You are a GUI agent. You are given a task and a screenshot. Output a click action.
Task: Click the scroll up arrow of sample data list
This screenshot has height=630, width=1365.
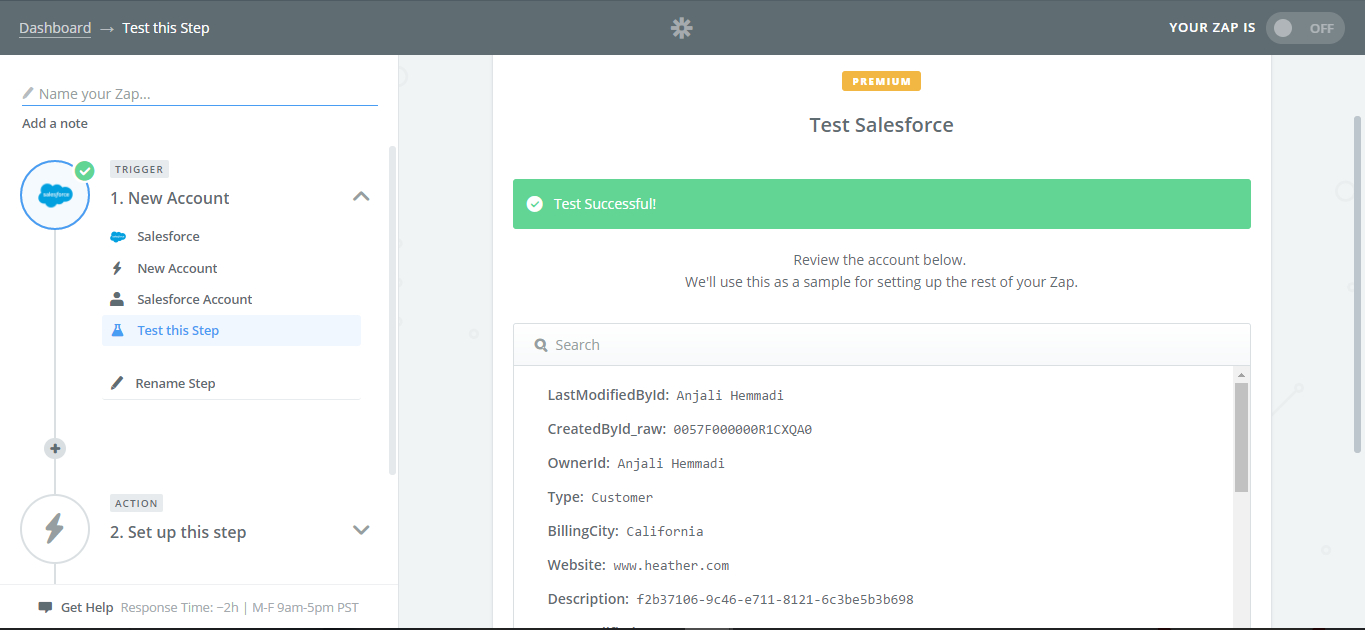click(x=1241, y=374)
